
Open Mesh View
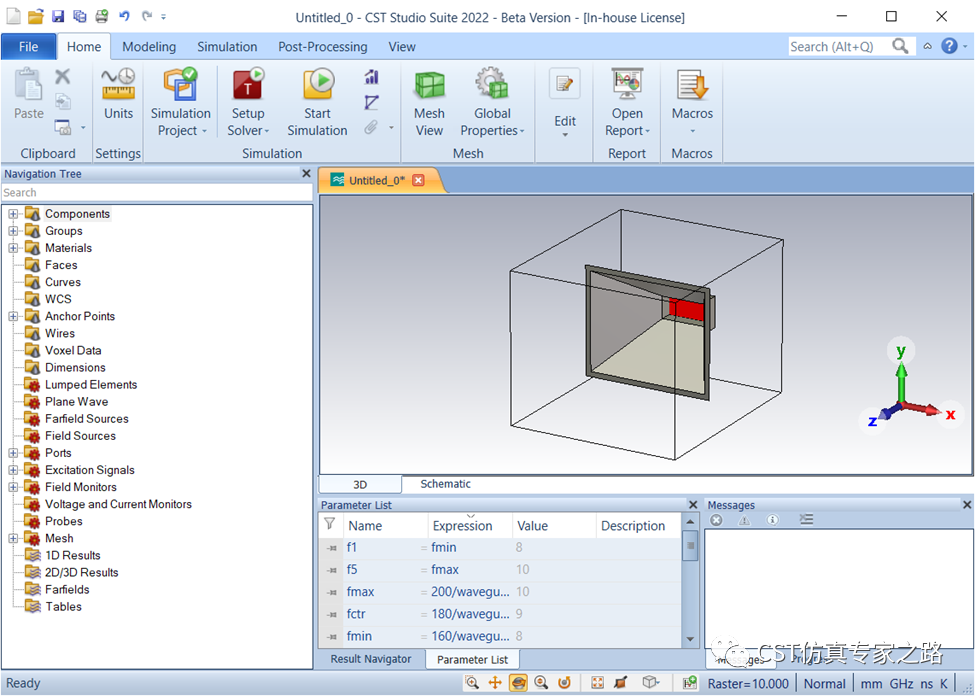click(x=429, y=102)
